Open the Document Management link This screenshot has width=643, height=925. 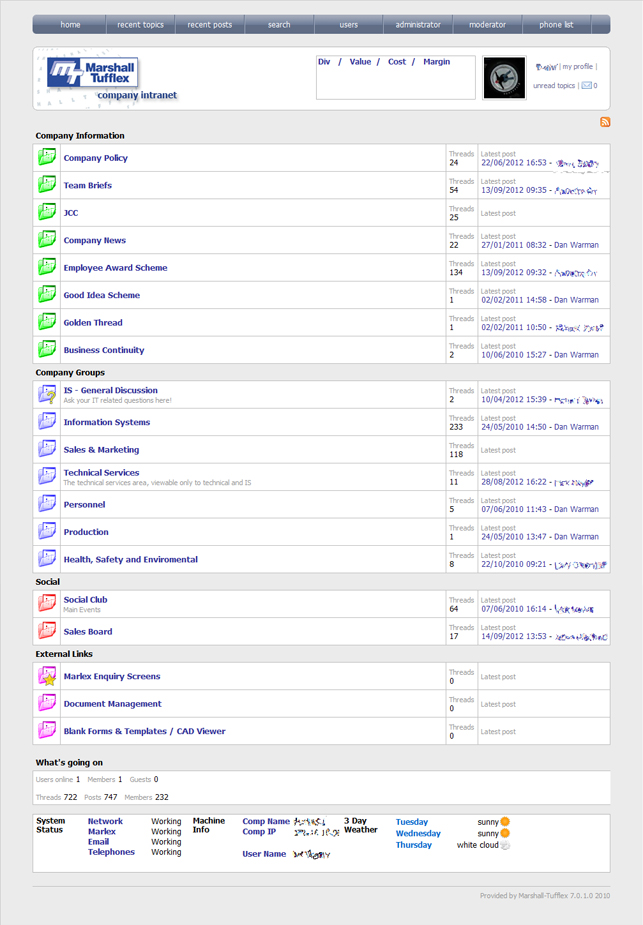coord(113,704)
